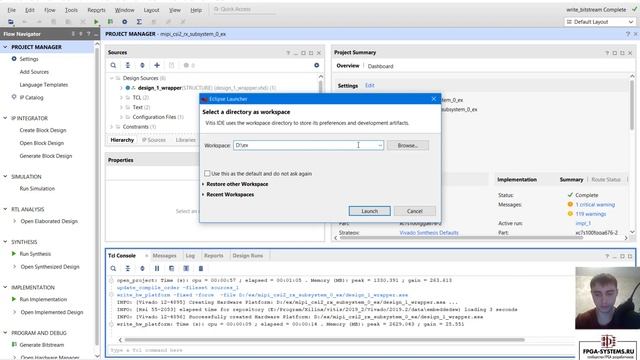This screenshot has width=640, height=360.
Task: Expand the design_1_wrapper tree node
Action: [x=121, y=88]
